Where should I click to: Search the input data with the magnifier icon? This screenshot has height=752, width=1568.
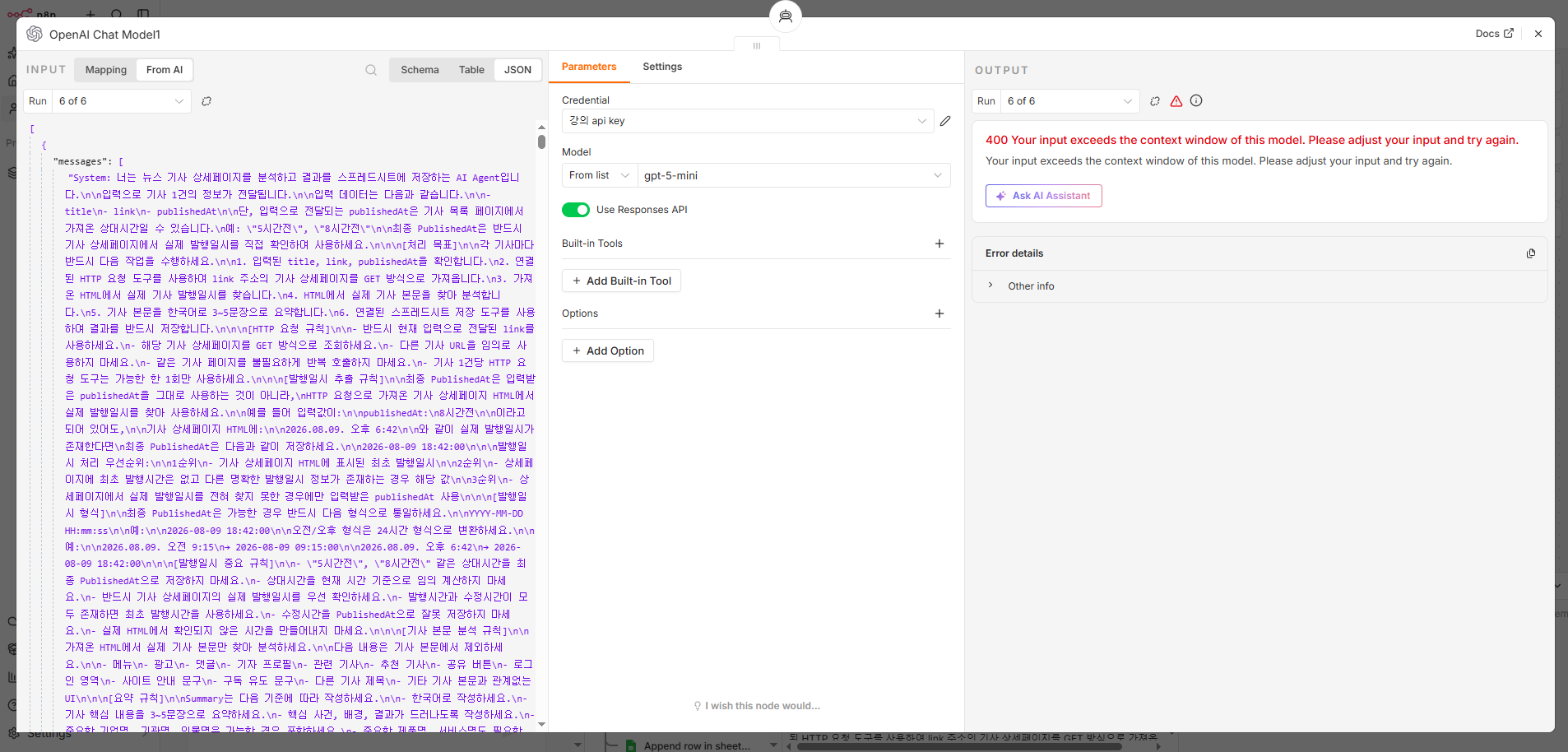[371, 70]
